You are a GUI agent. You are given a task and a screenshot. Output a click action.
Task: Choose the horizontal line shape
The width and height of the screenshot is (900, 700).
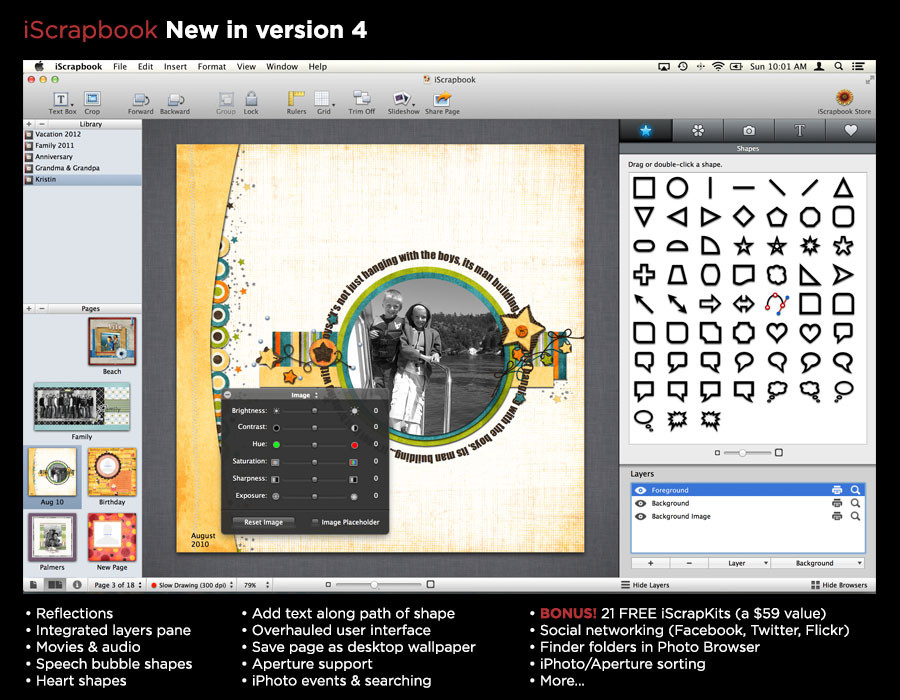(743, 188)
